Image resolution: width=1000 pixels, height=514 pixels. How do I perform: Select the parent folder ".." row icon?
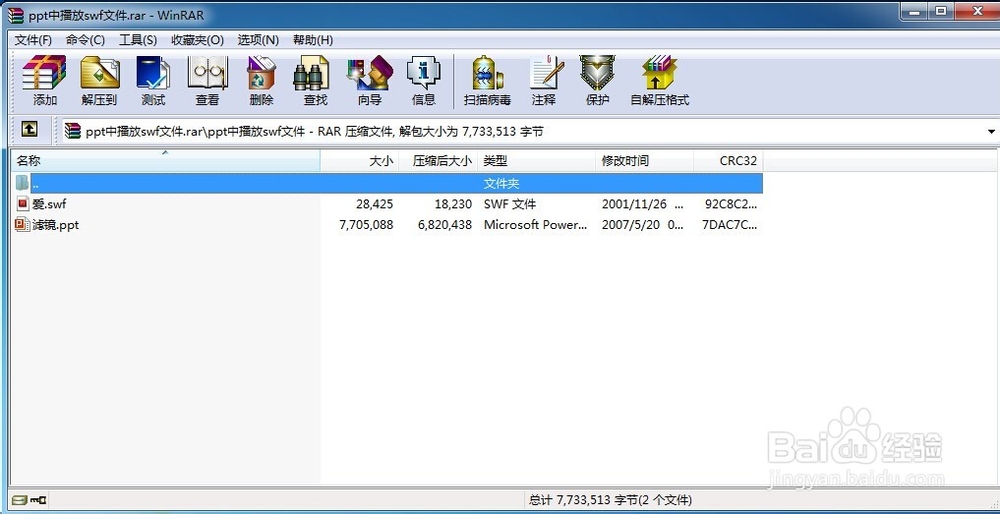pos(22,183)
